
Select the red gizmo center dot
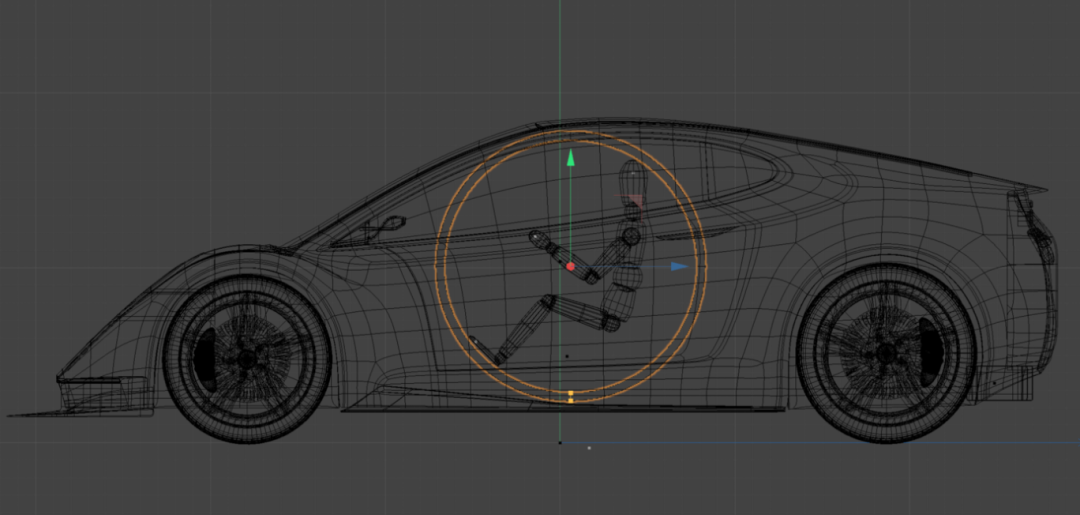click(570, 266)
